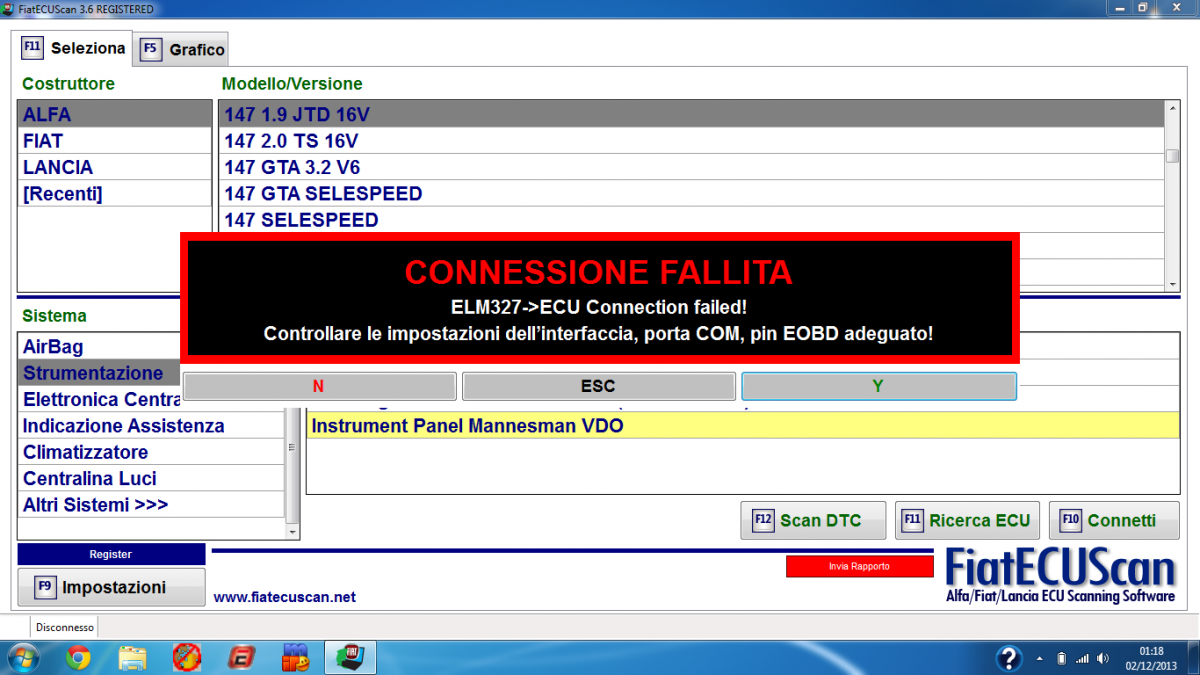Select model 147 SELESPEED

point(691,220)
